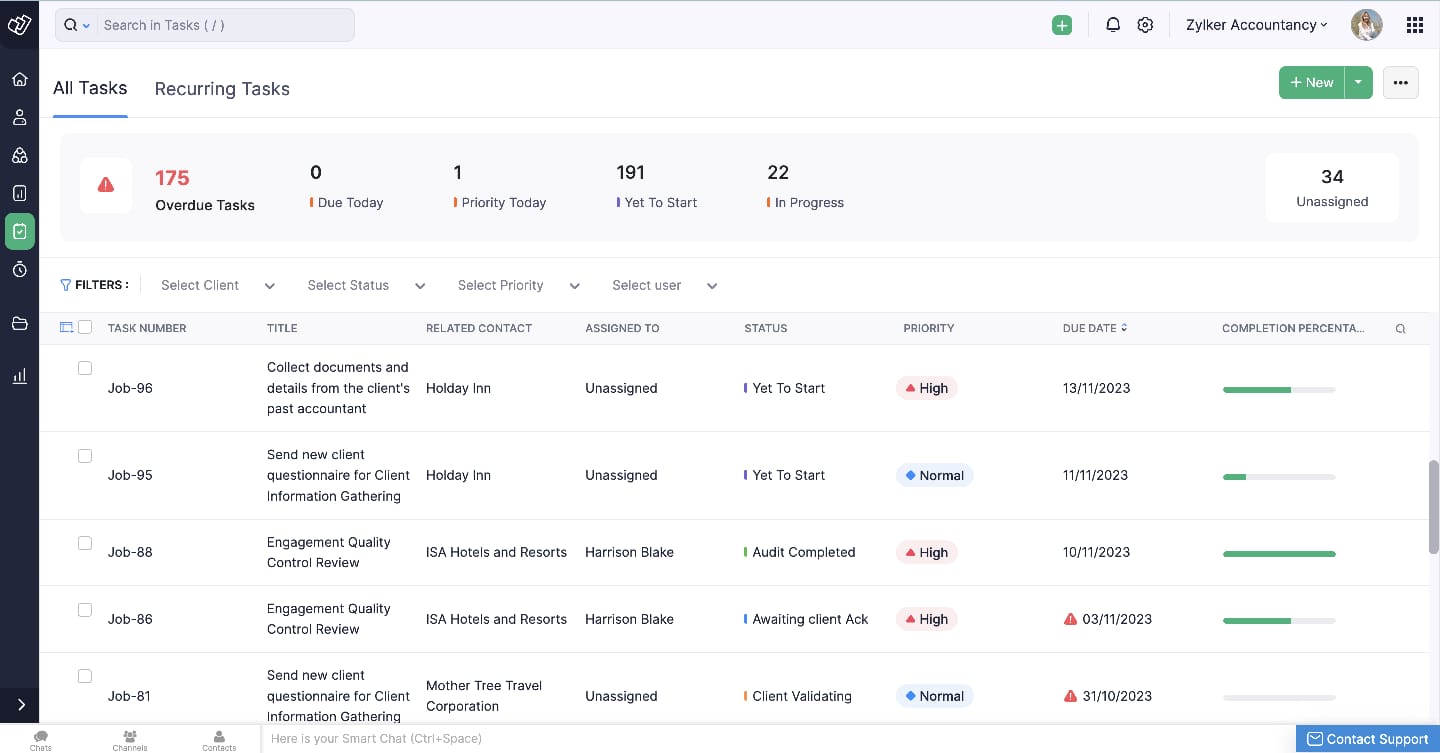Open the Reports bar-chart icon in sidebar
1440x753 pixels.
(20, 376)
